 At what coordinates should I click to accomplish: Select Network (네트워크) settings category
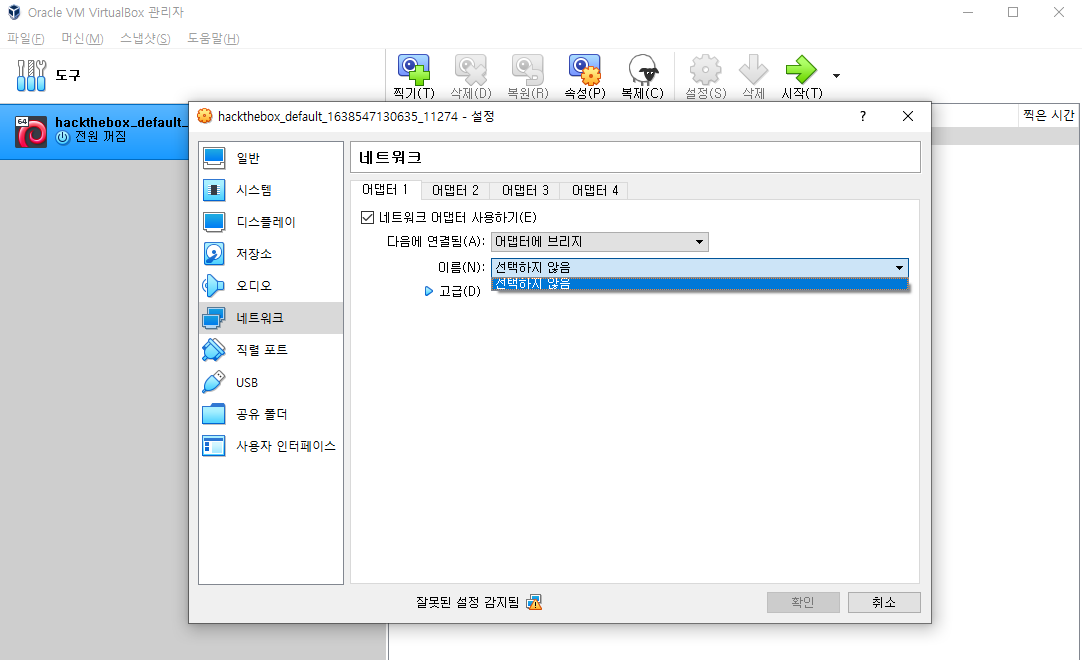tap(270, 318)
